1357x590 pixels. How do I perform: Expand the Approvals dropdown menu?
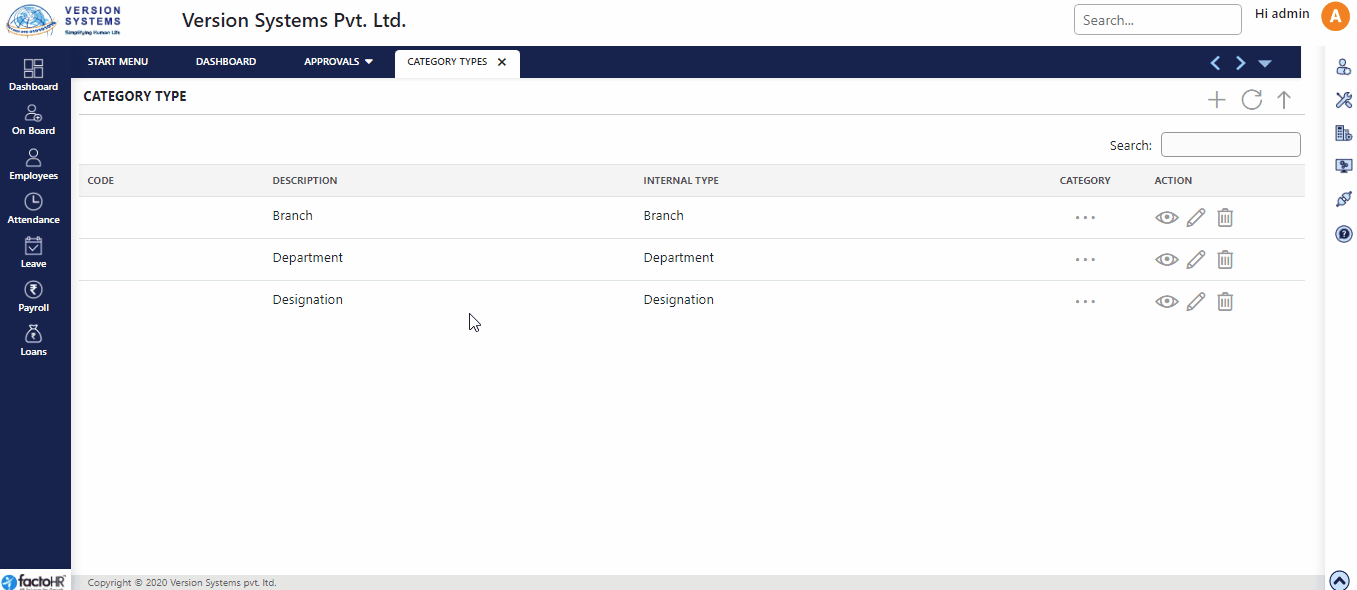338,62
